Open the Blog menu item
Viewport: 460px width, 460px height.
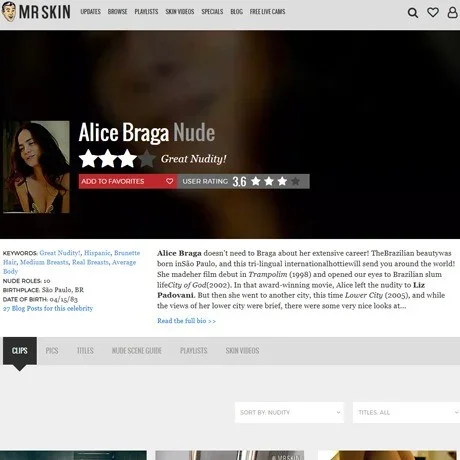[x=236, y=12]
